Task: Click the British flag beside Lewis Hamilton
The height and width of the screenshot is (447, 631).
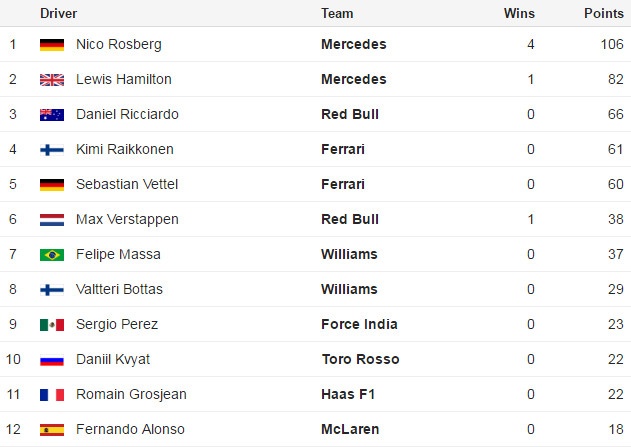Action: [x=52, y=80]
